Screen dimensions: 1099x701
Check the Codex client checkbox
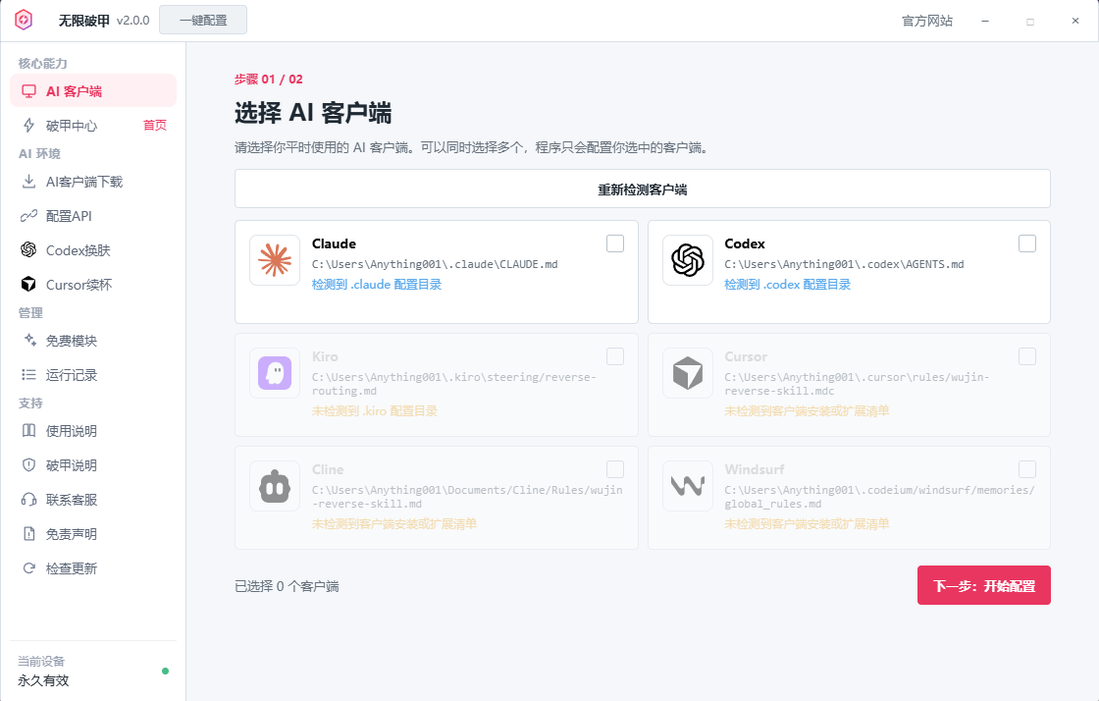tap(1027, 243)
